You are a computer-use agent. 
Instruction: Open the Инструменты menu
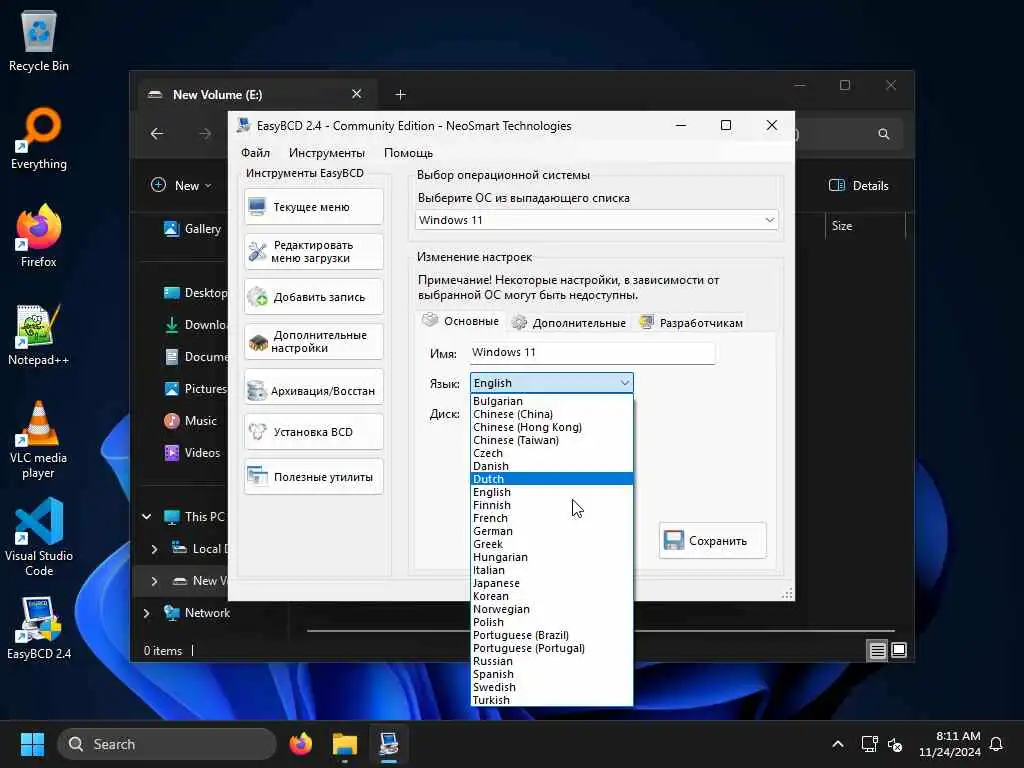coord(327,153)
